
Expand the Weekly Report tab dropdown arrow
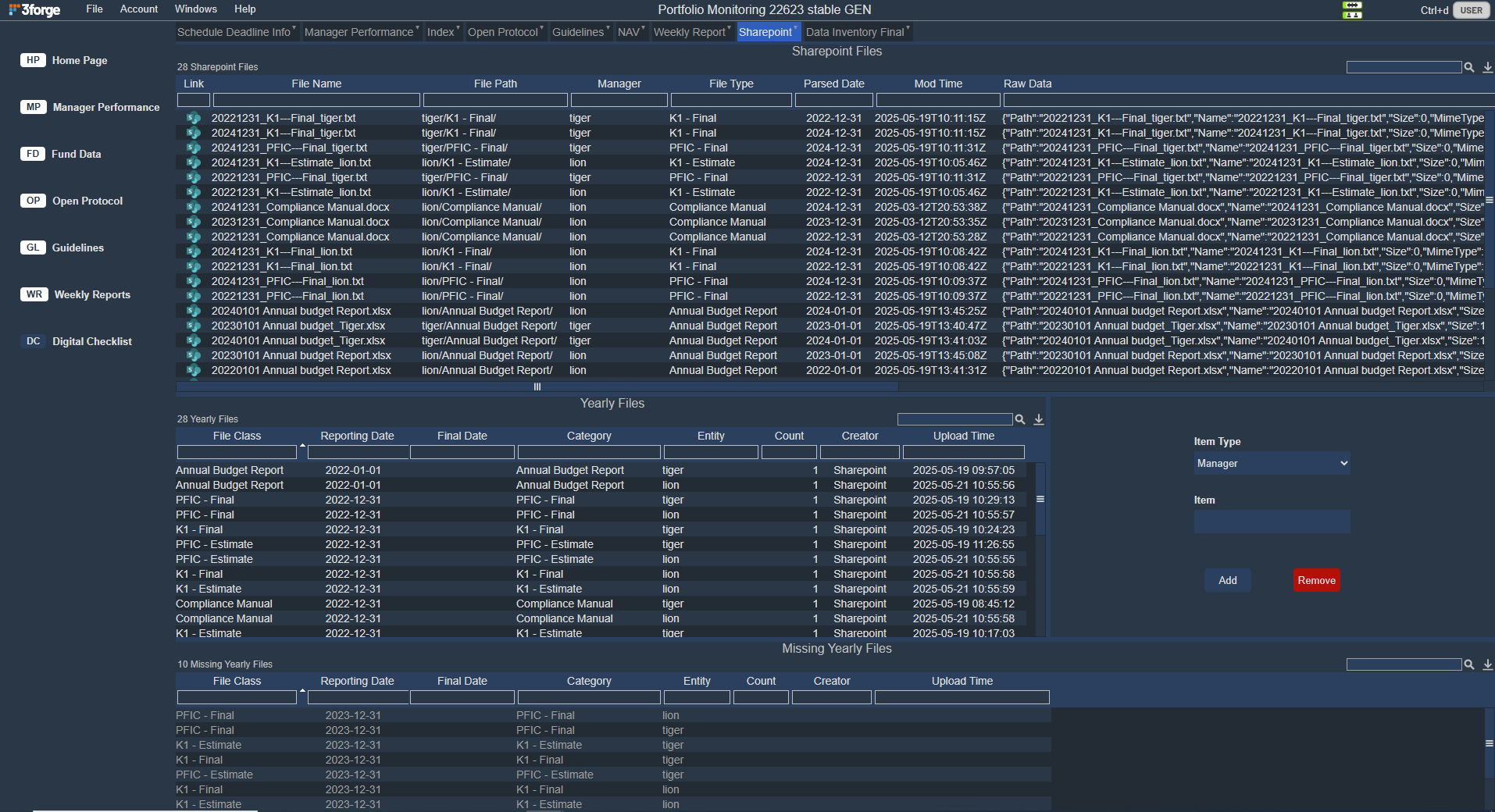click(x=729, y=28)
